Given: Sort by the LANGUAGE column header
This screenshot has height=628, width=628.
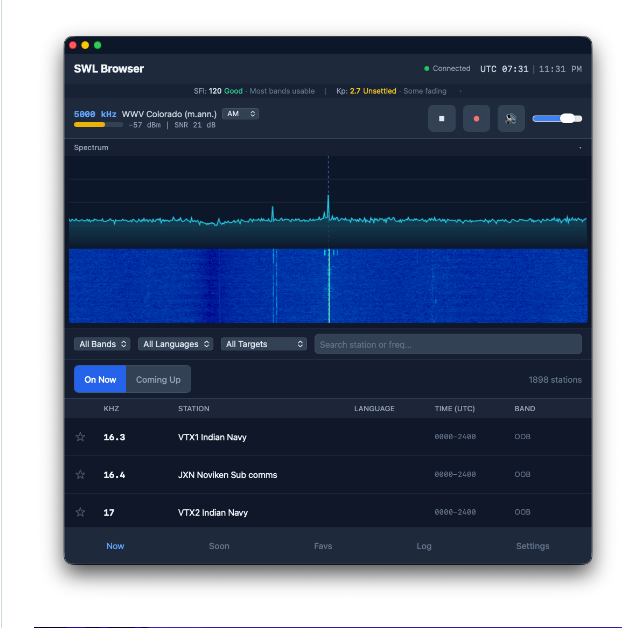Looking at the screenshot, I should [x=374, y=409].
